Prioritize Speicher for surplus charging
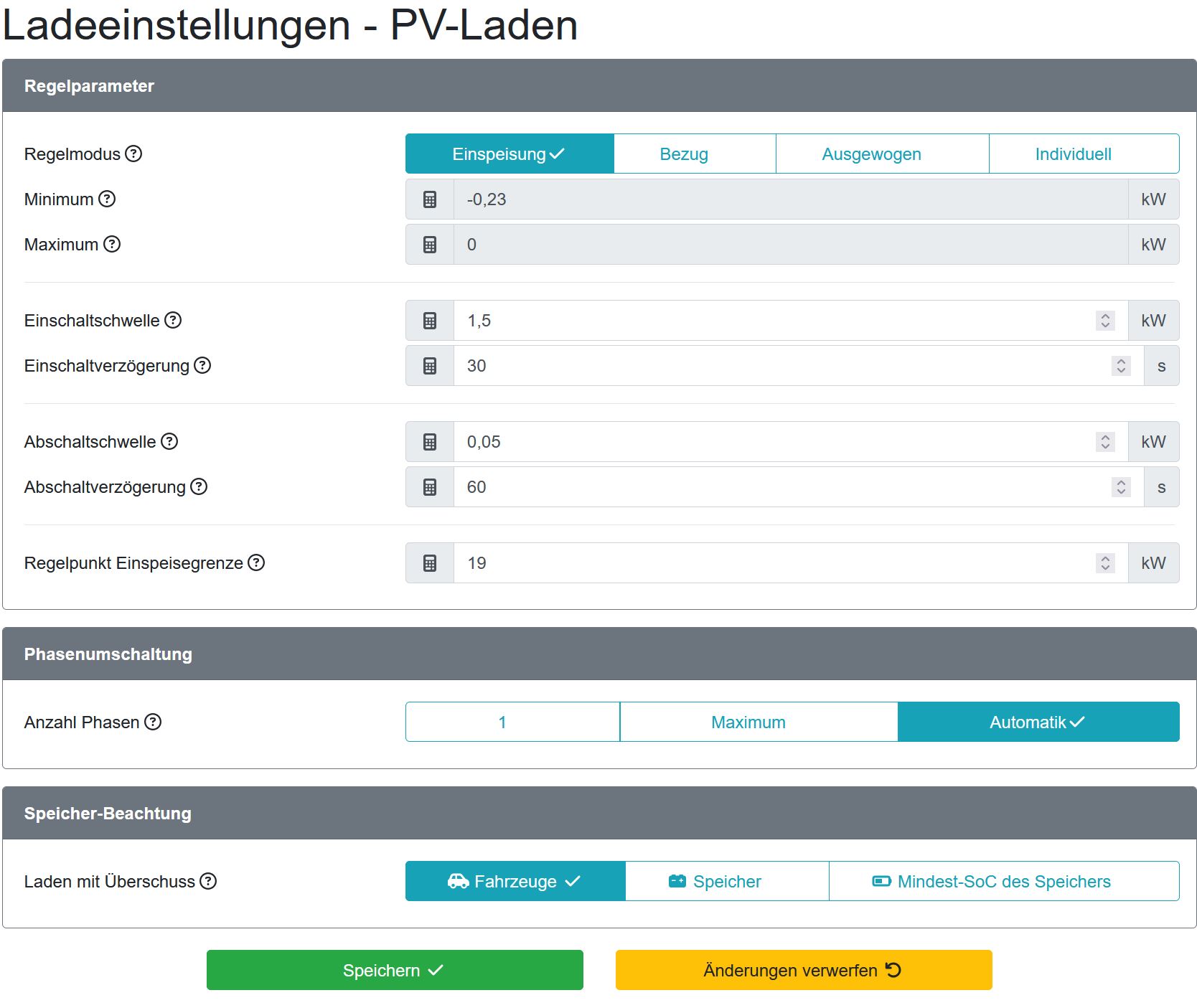The image size is (1197, 1008). tap(727, 881)
